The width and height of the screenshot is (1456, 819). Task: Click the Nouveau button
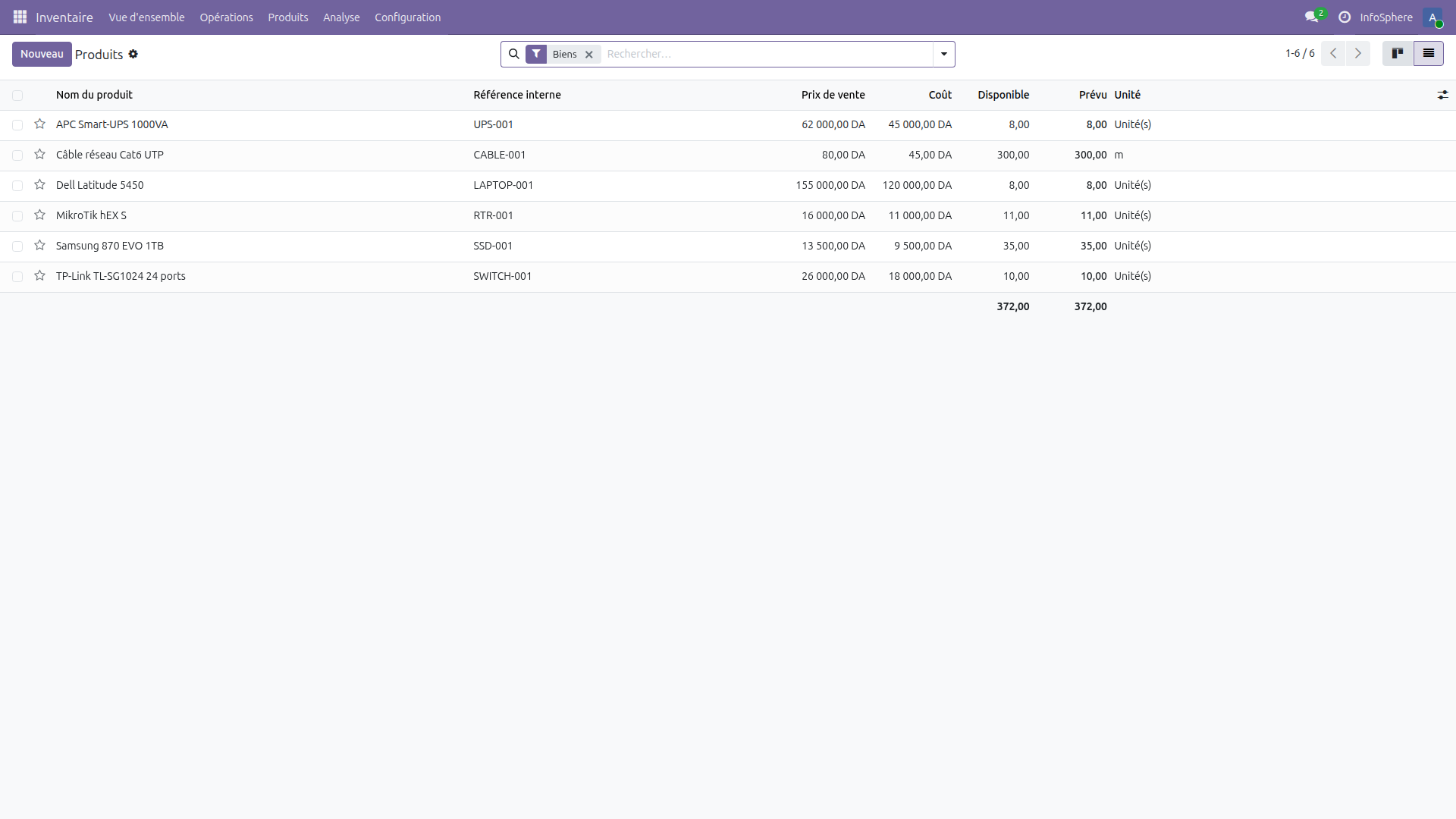tap(42, 54)
